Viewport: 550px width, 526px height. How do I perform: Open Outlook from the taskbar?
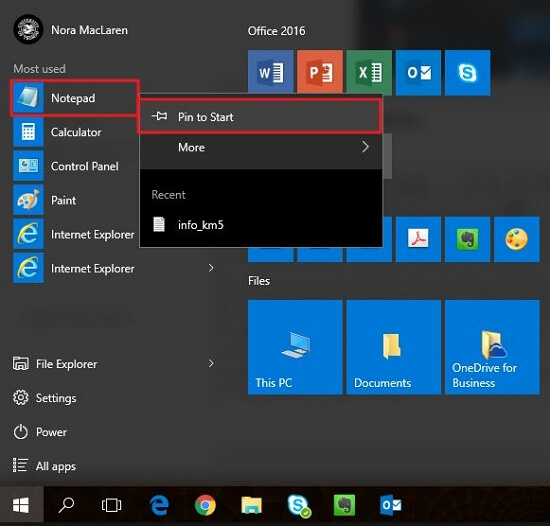(391, 505)
